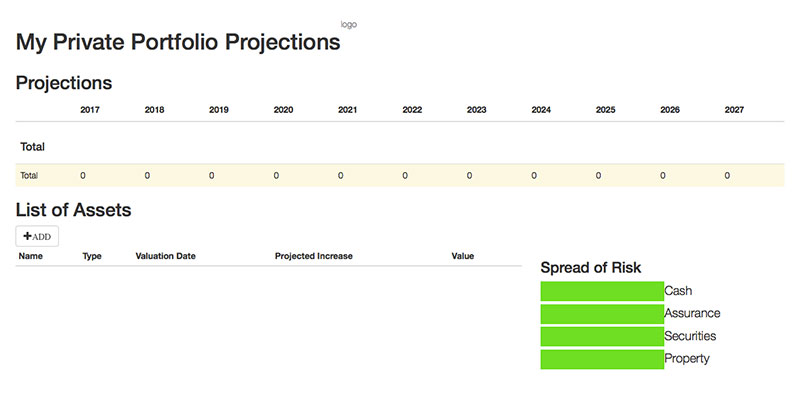Click the Name column header
Viewport: 800px width, 401px height.
[x=31, y=256]
